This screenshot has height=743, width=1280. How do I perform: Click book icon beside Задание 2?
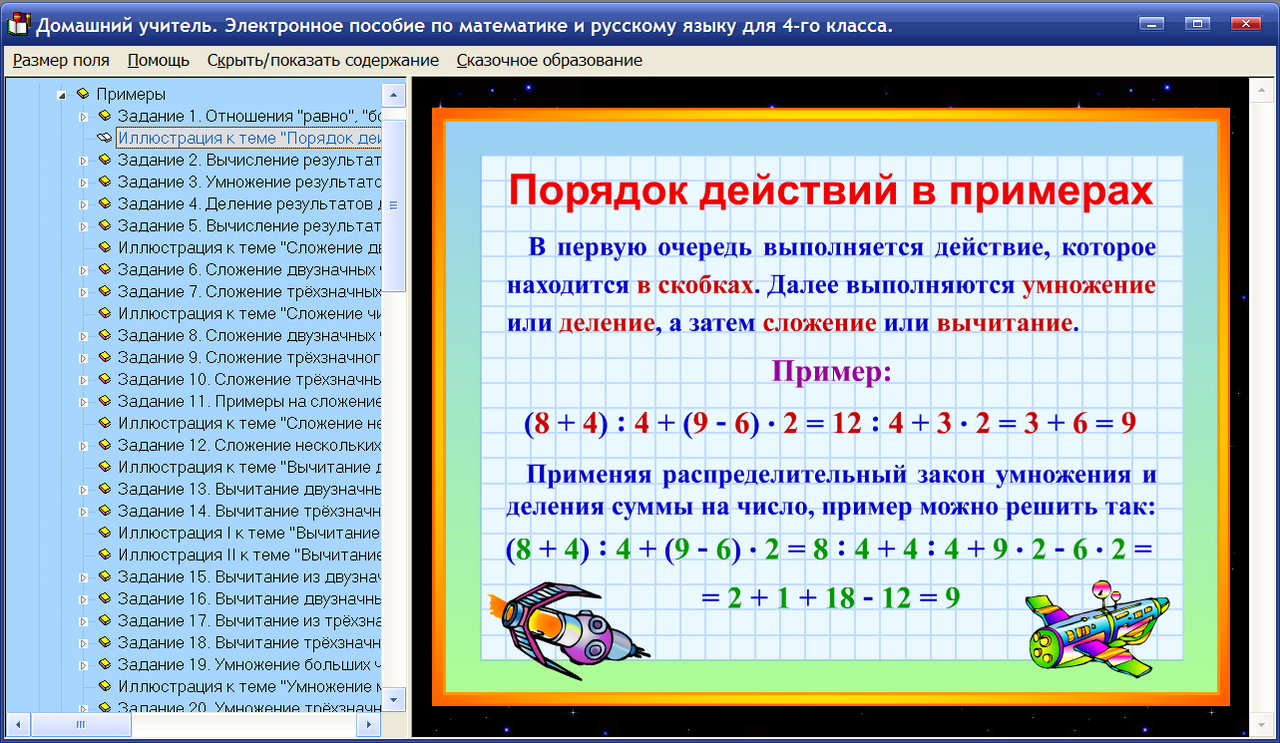104,160
